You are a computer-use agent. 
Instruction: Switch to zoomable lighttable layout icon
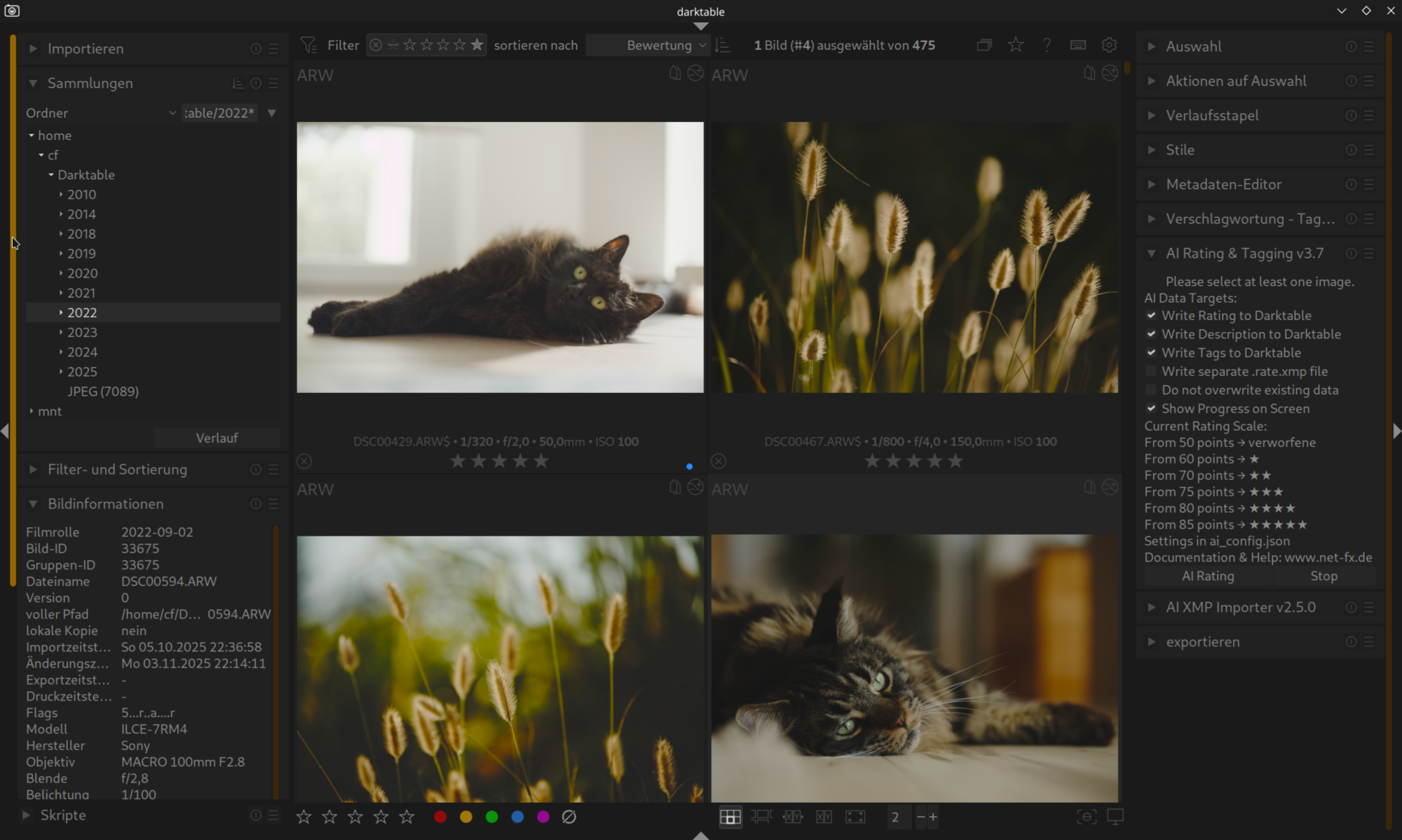(x=761, y=817)
